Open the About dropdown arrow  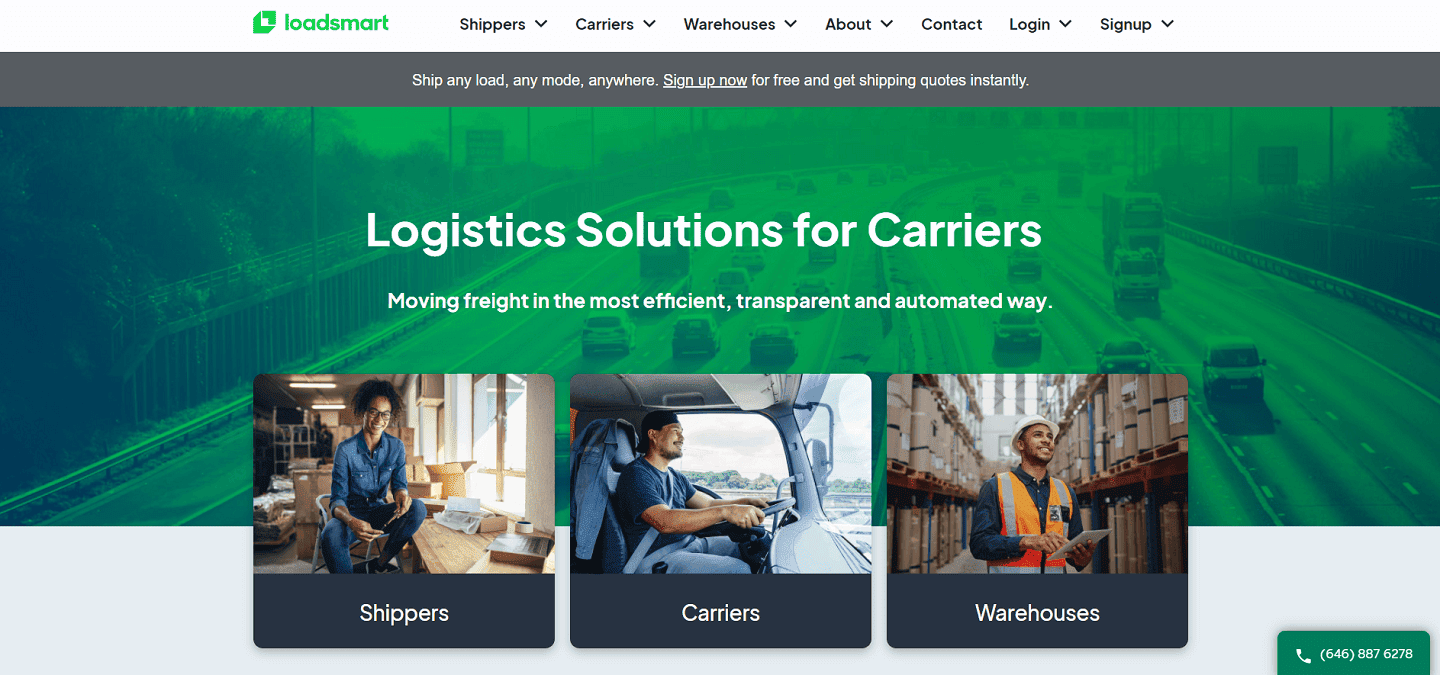coord(886,24)
